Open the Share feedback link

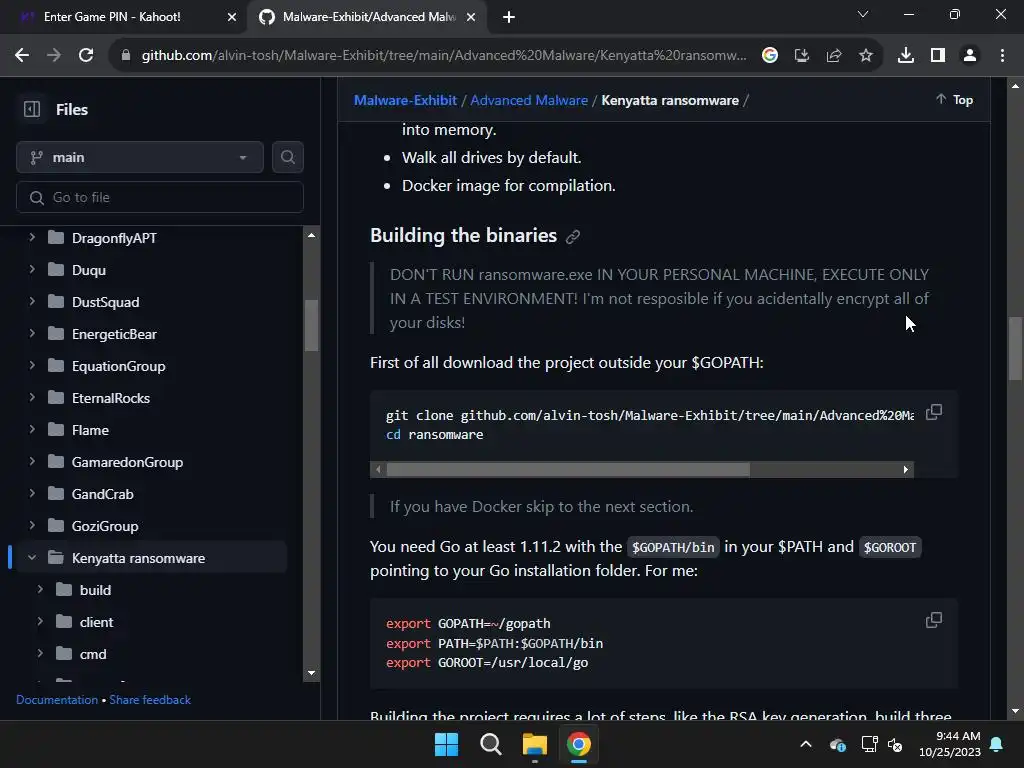[x=150, y=699]
